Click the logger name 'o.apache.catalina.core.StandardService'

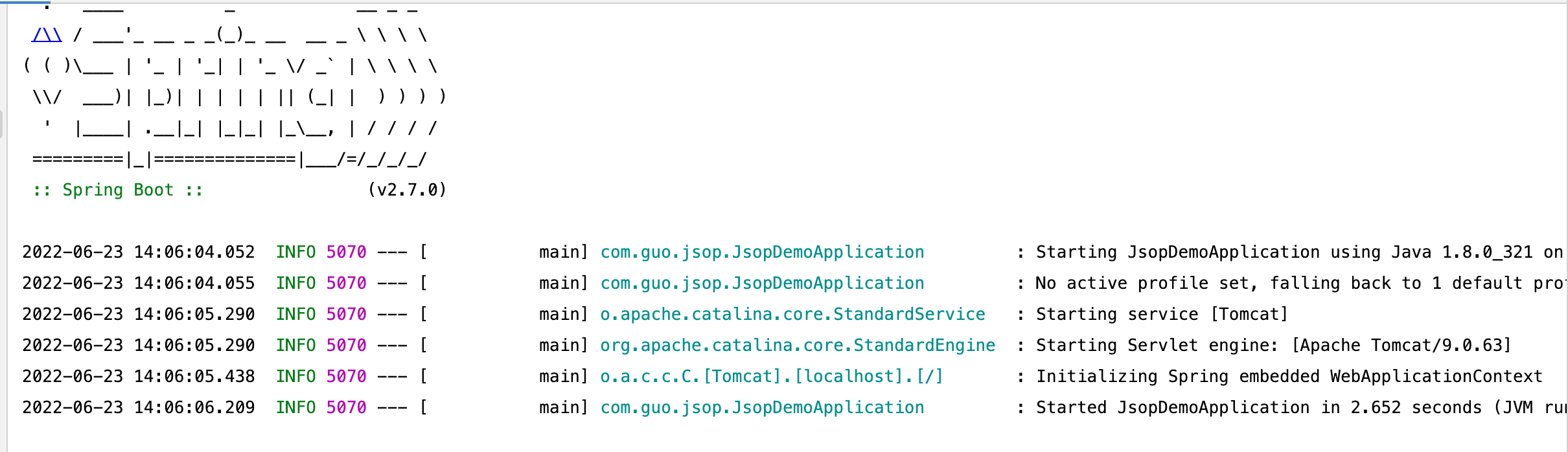792,314
